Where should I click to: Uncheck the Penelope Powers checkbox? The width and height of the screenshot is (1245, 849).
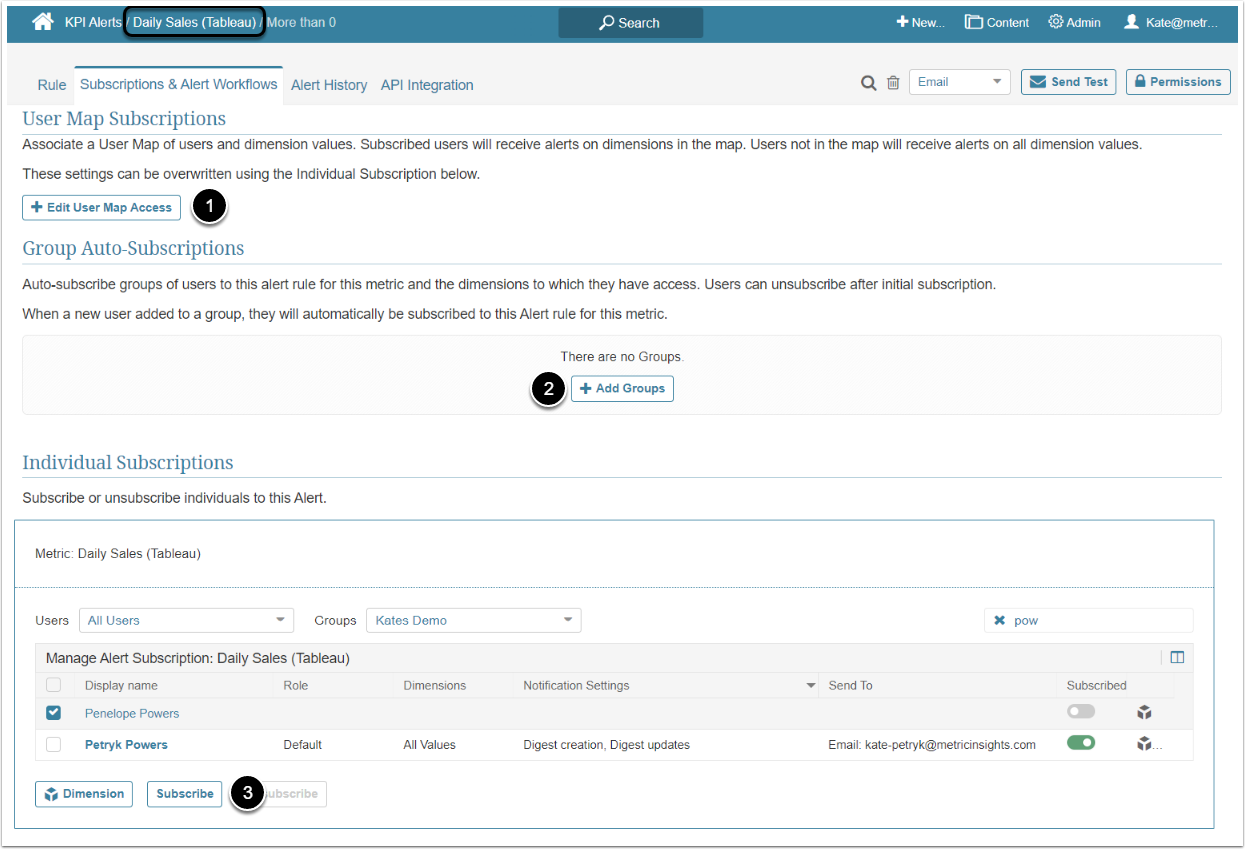click(54, 713)
